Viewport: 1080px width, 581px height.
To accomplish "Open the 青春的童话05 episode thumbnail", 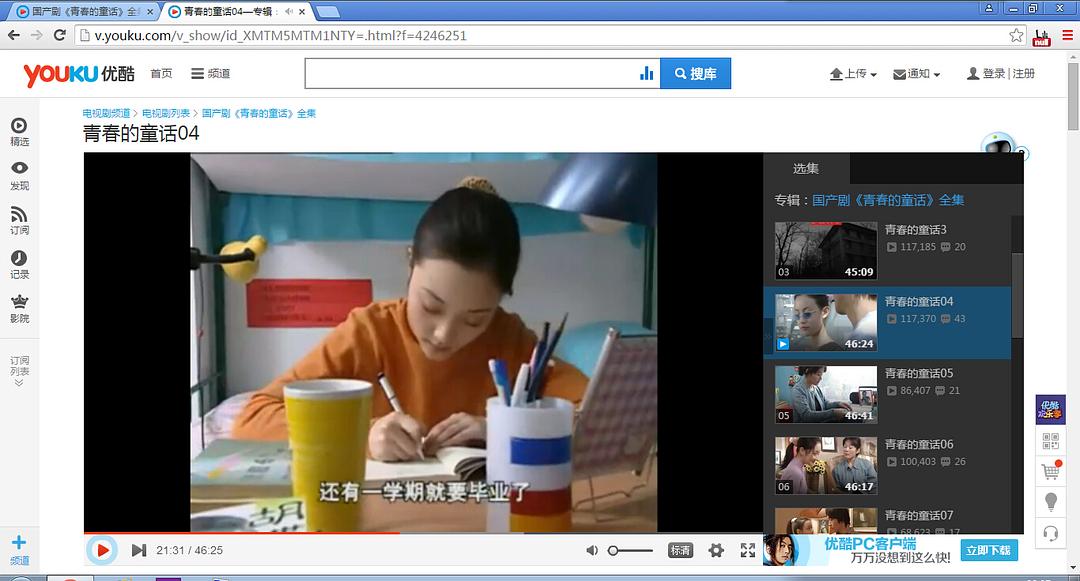I will point(826,394).
